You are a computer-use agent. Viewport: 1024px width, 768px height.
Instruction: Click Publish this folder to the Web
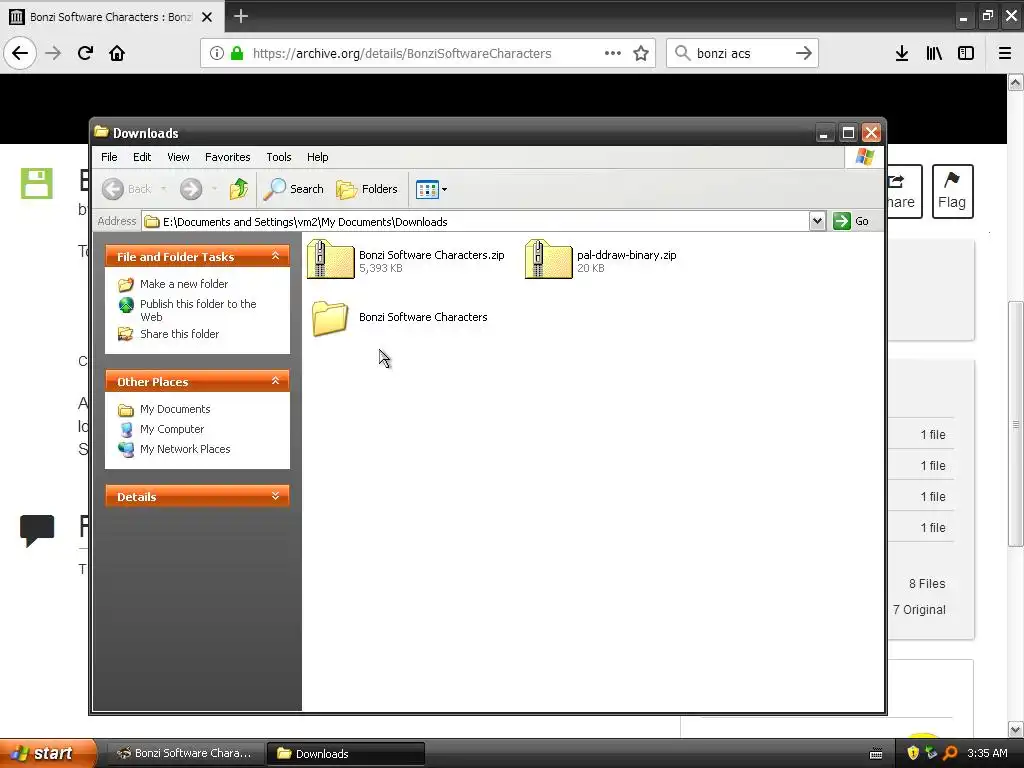click(x=198, y=310)
